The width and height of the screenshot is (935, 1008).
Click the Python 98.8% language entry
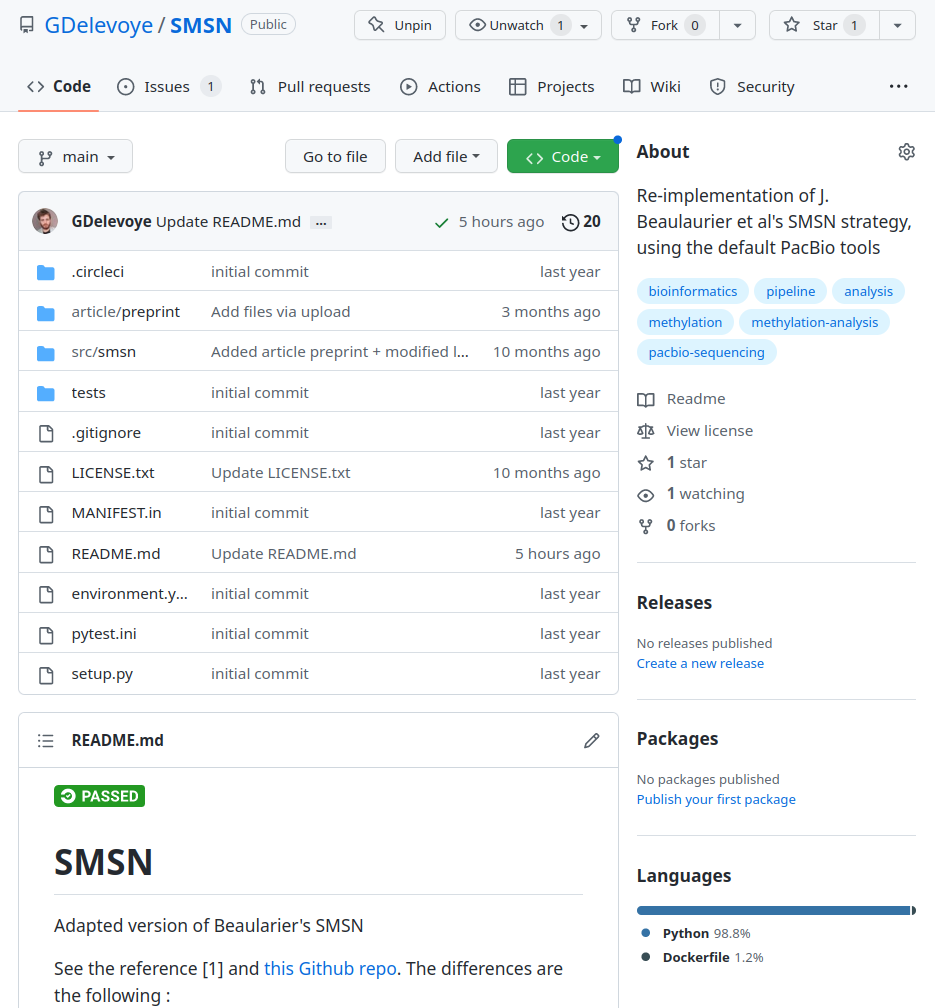coord(697,933)
